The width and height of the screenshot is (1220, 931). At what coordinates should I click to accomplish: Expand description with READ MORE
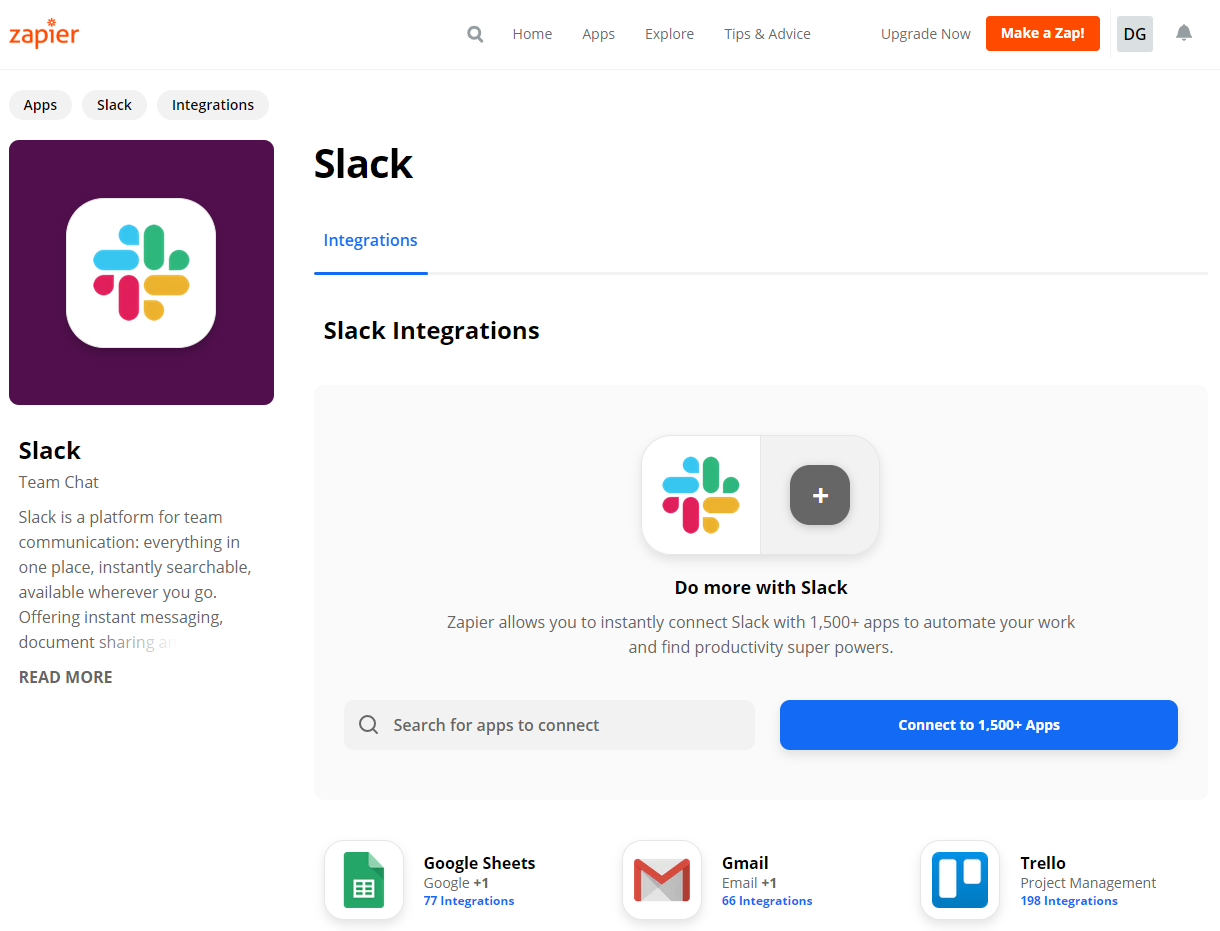(x=66, y=677)
